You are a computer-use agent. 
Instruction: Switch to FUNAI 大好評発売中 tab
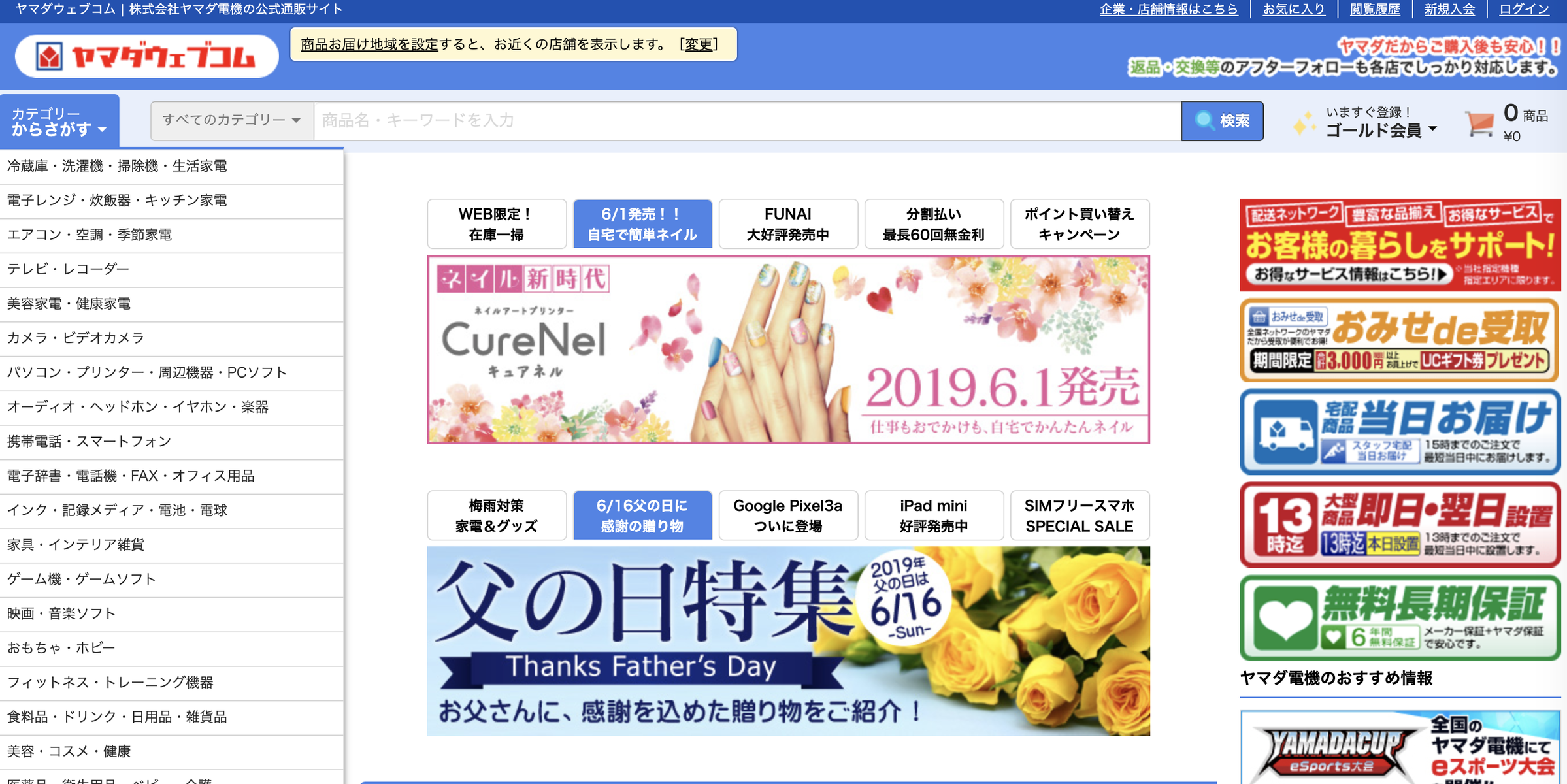coord(788,224)
